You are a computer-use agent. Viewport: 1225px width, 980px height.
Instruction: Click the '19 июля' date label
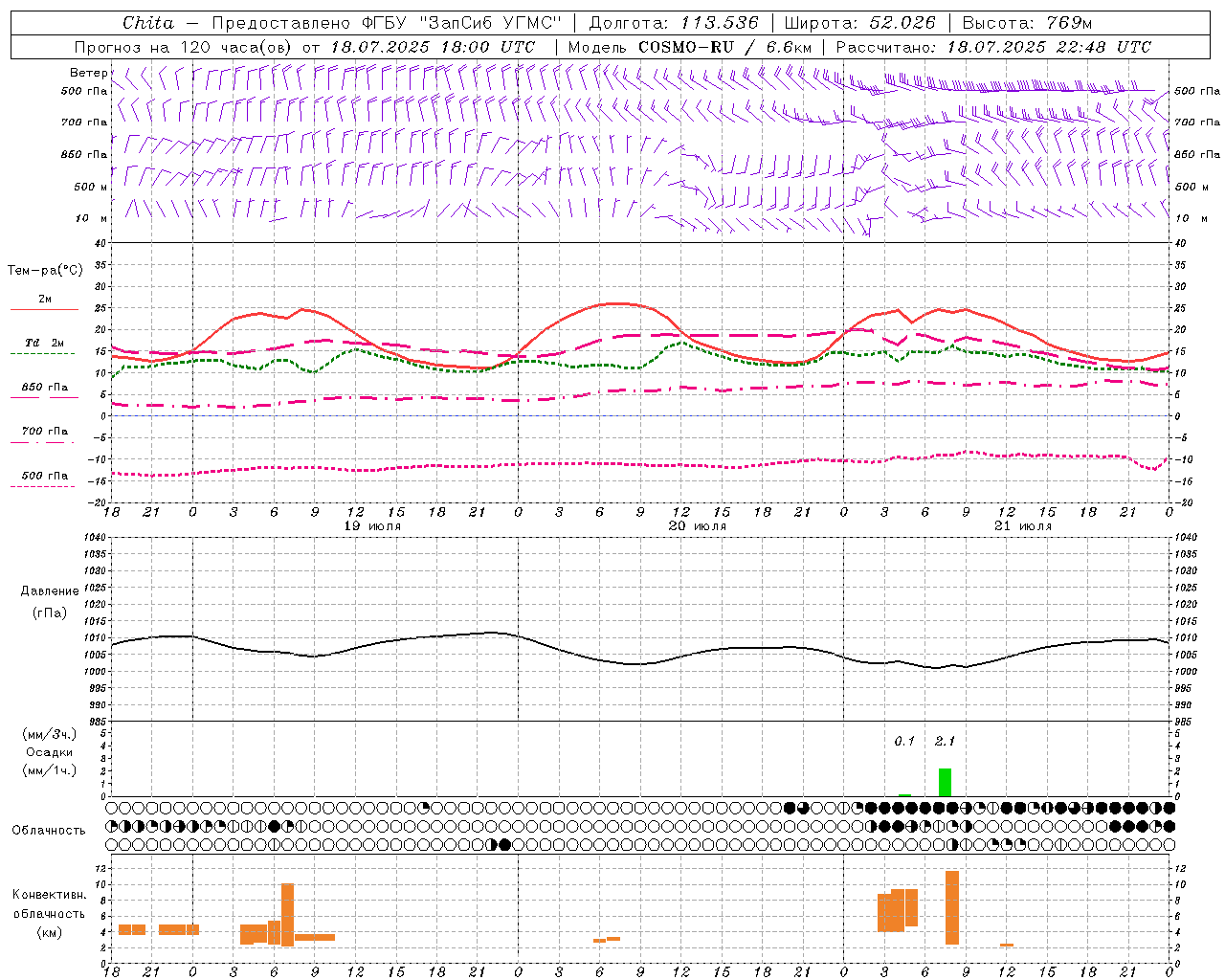[373, 526]
